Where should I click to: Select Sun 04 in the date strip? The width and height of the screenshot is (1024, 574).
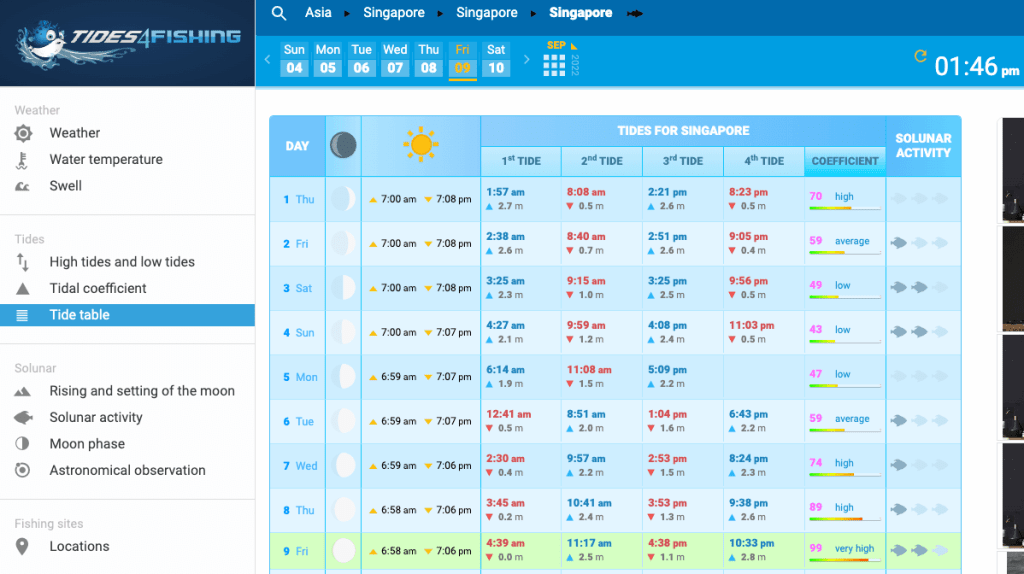pos(294,59)
